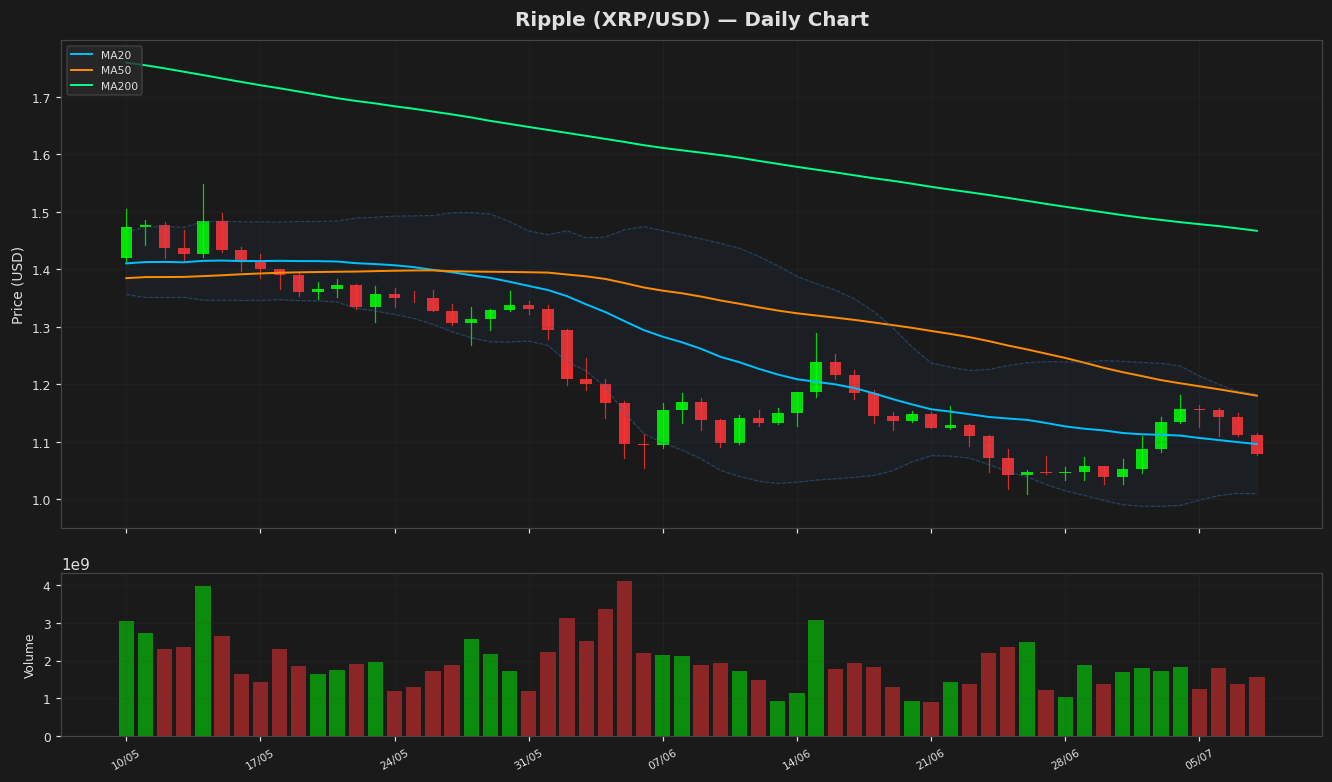
Task: Click the volume axis tick 3
Action: coord(48,624)
